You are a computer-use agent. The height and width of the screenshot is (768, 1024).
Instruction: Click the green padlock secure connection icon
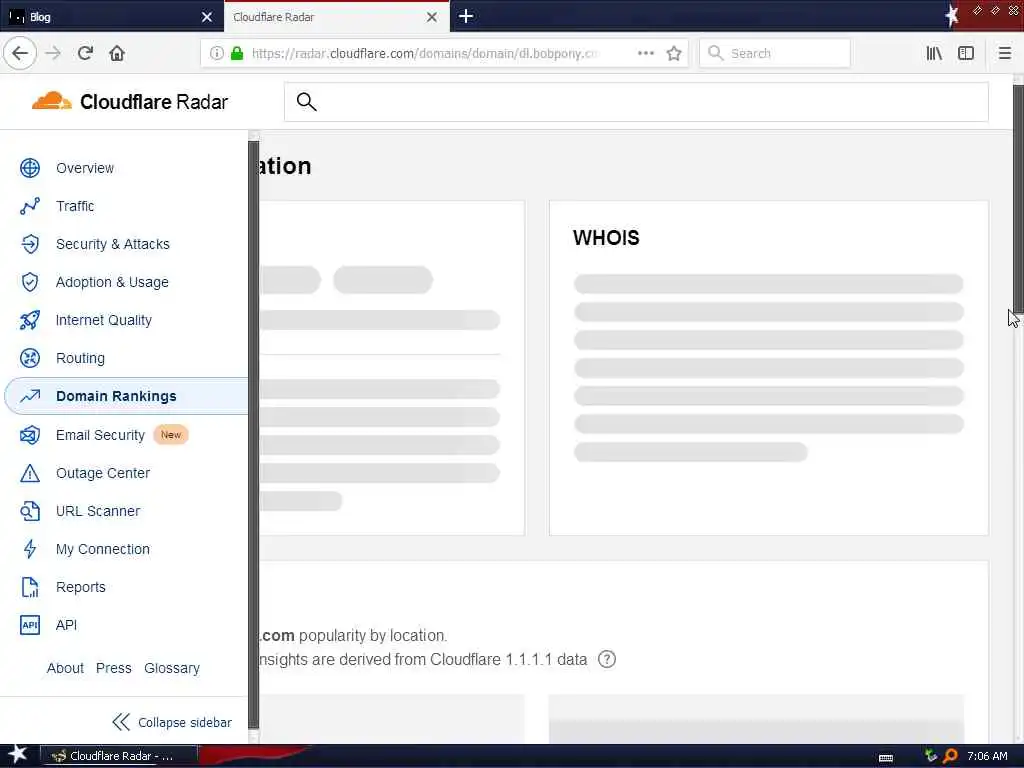(x=237, y=53)
